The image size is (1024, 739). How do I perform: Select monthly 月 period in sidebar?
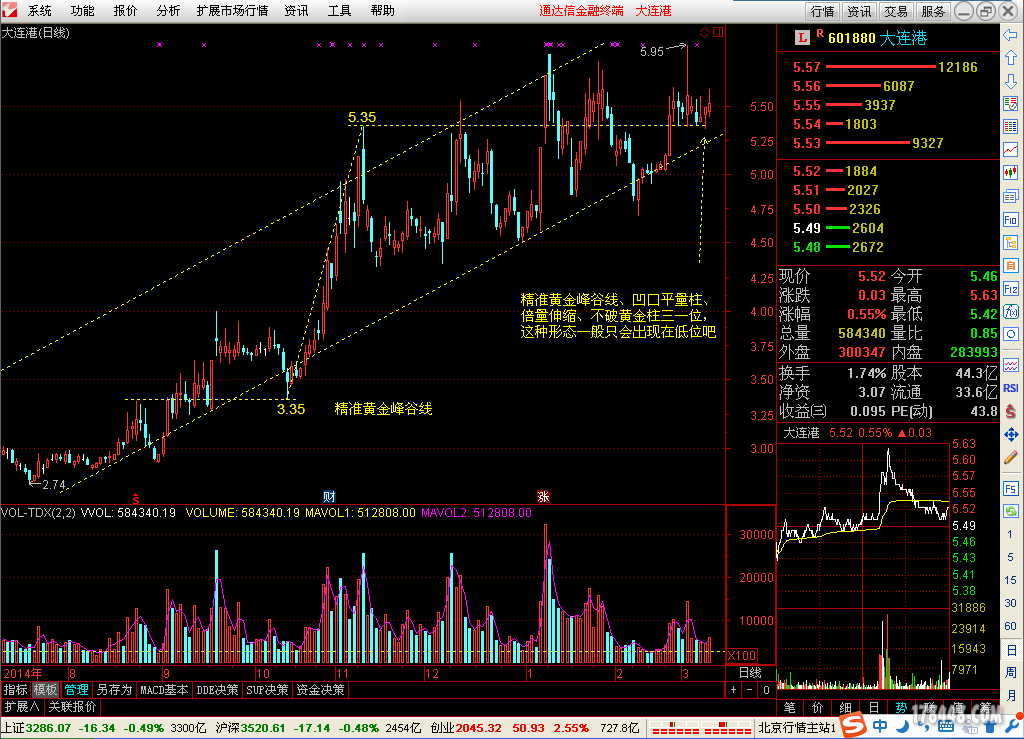pos(1011,695)
